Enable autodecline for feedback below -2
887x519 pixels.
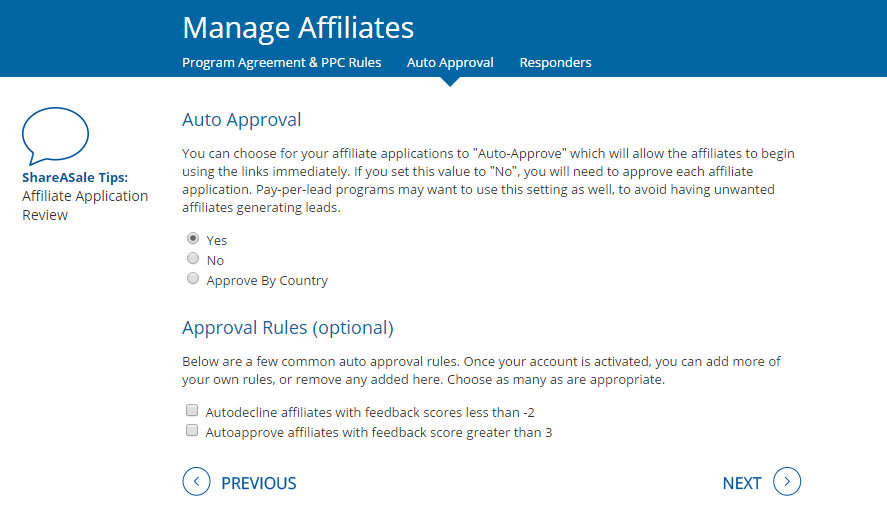tap(191, 411)
